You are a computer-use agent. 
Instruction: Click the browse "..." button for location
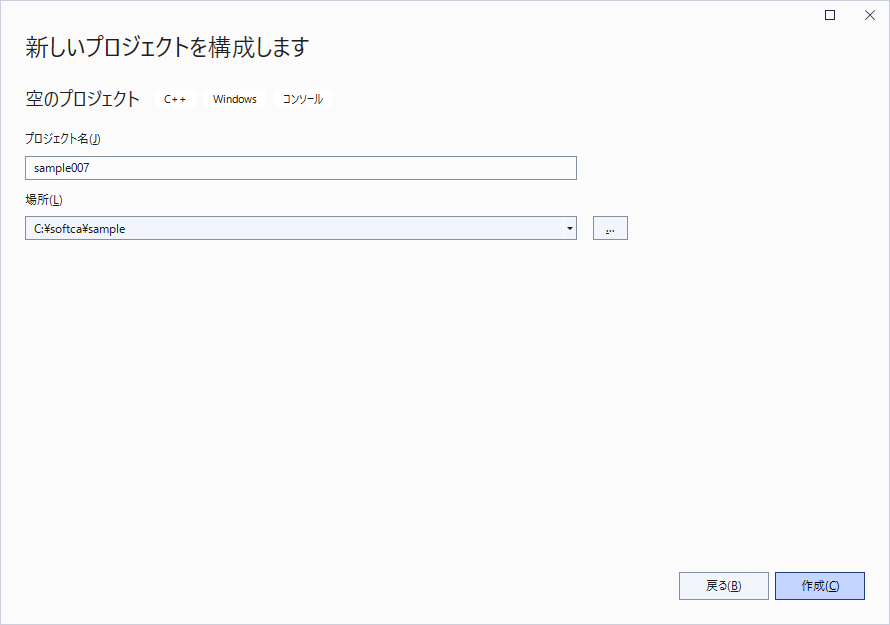(x=610, y=228)
